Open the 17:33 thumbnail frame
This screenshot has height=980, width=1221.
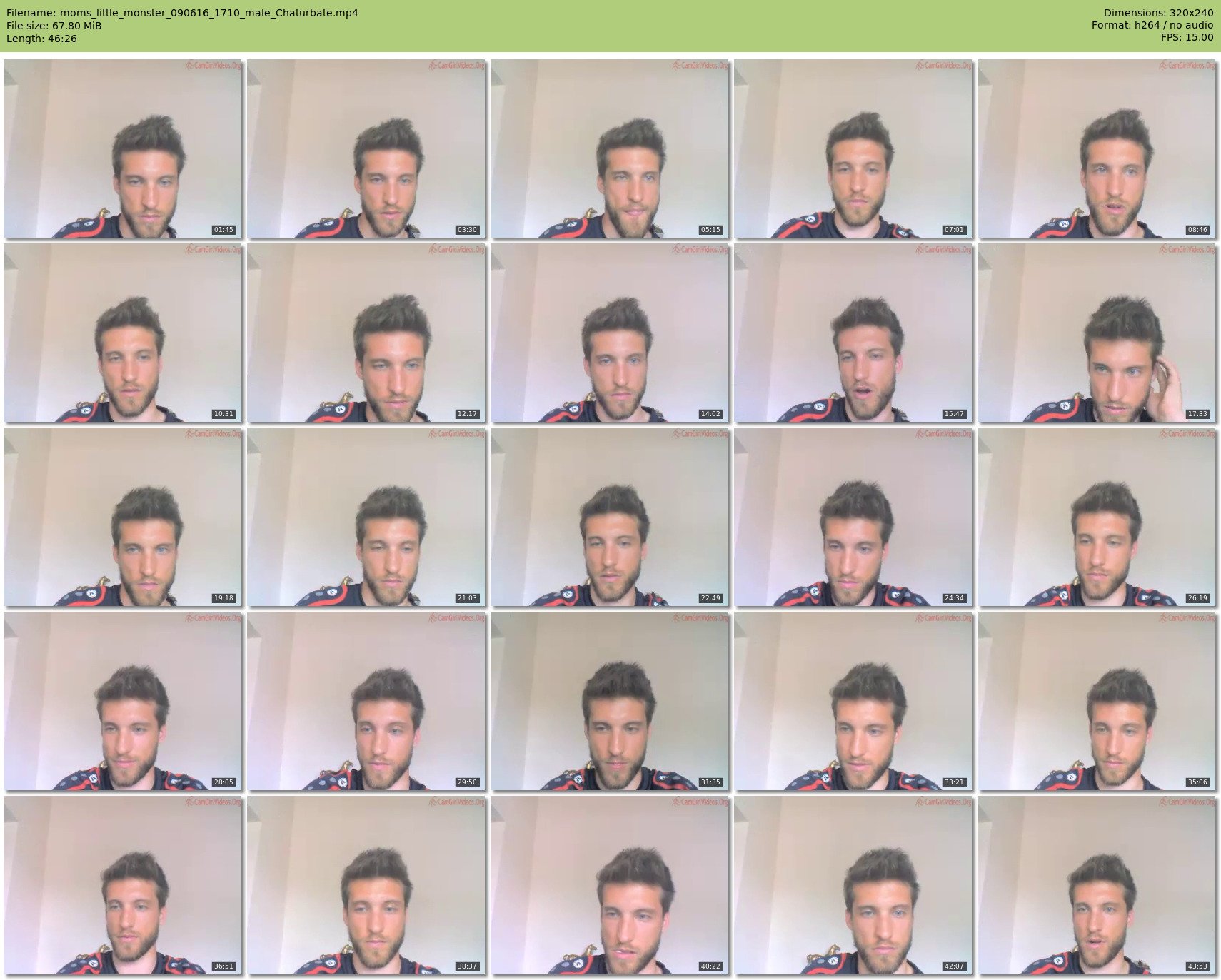[x=1097, y=333]
